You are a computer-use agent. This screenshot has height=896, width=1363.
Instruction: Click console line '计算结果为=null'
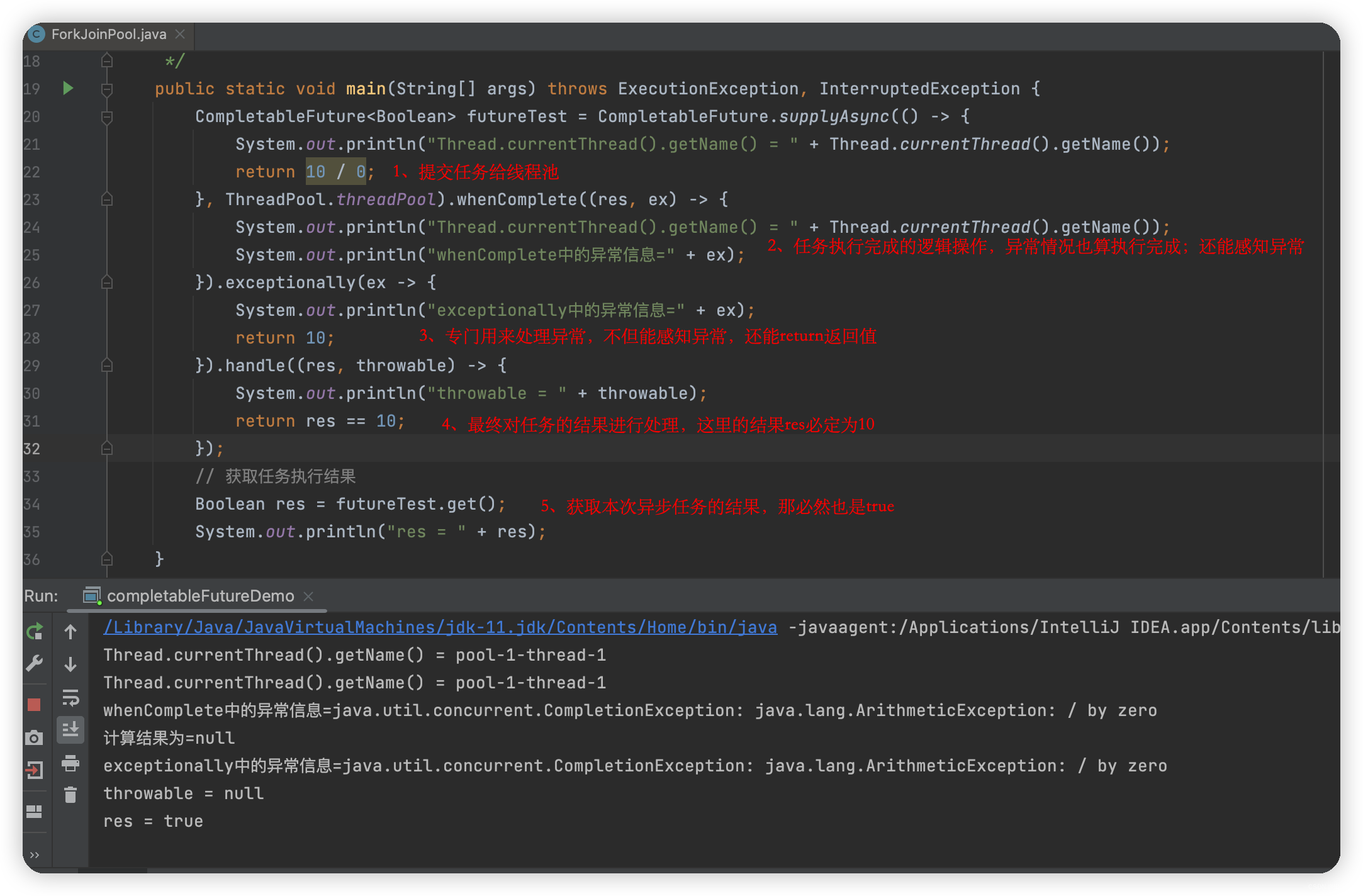(169, 738)
